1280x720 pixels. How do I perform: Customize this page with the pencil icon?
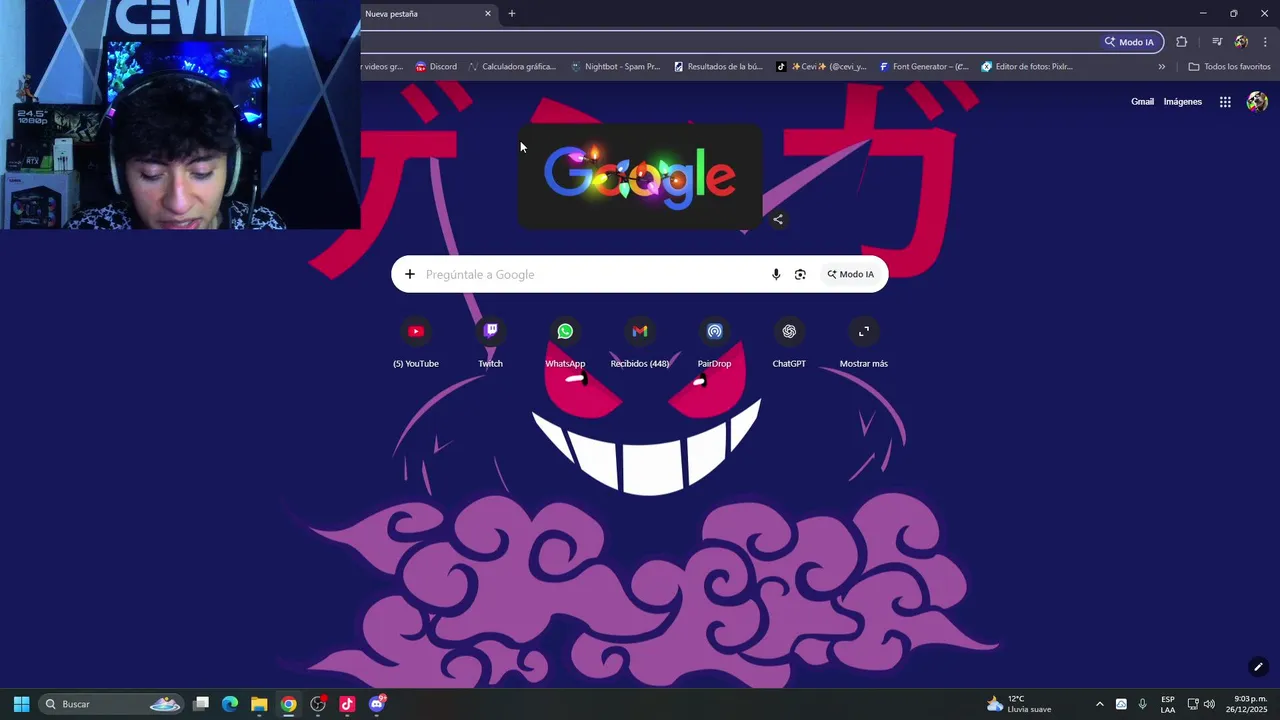coord(1258,667)
